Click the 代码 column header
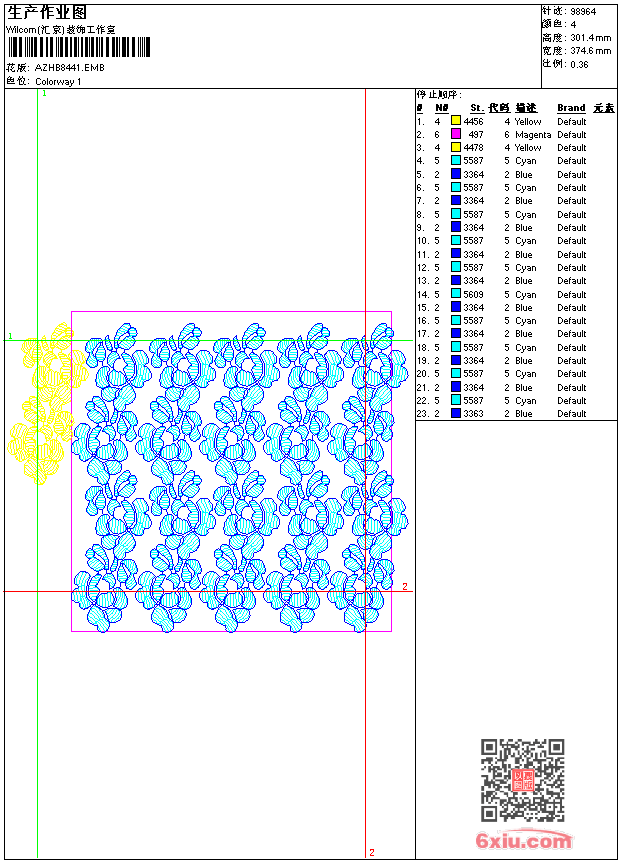Image resolution: width=620 pixels, height=860 pixels. (499, 108)
